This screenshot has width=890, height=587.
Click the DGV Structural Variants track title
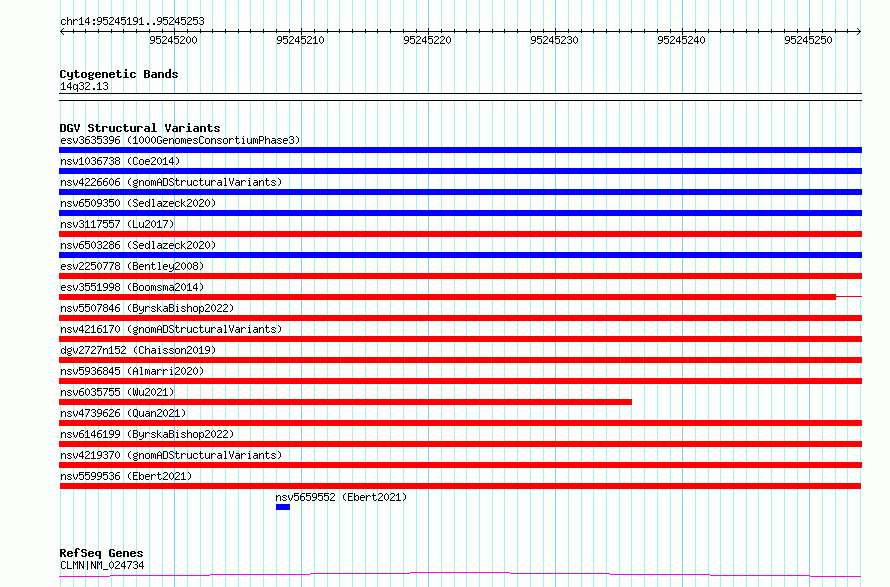[x=140, y=128]
